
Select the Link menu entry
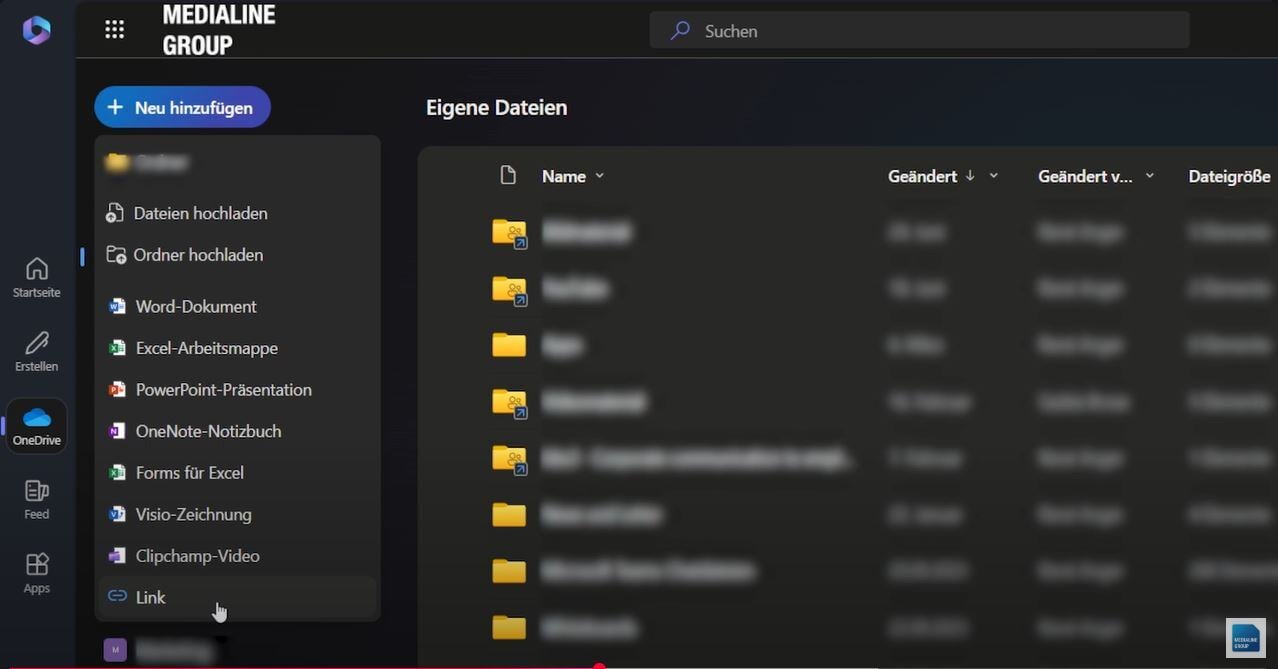237,597
